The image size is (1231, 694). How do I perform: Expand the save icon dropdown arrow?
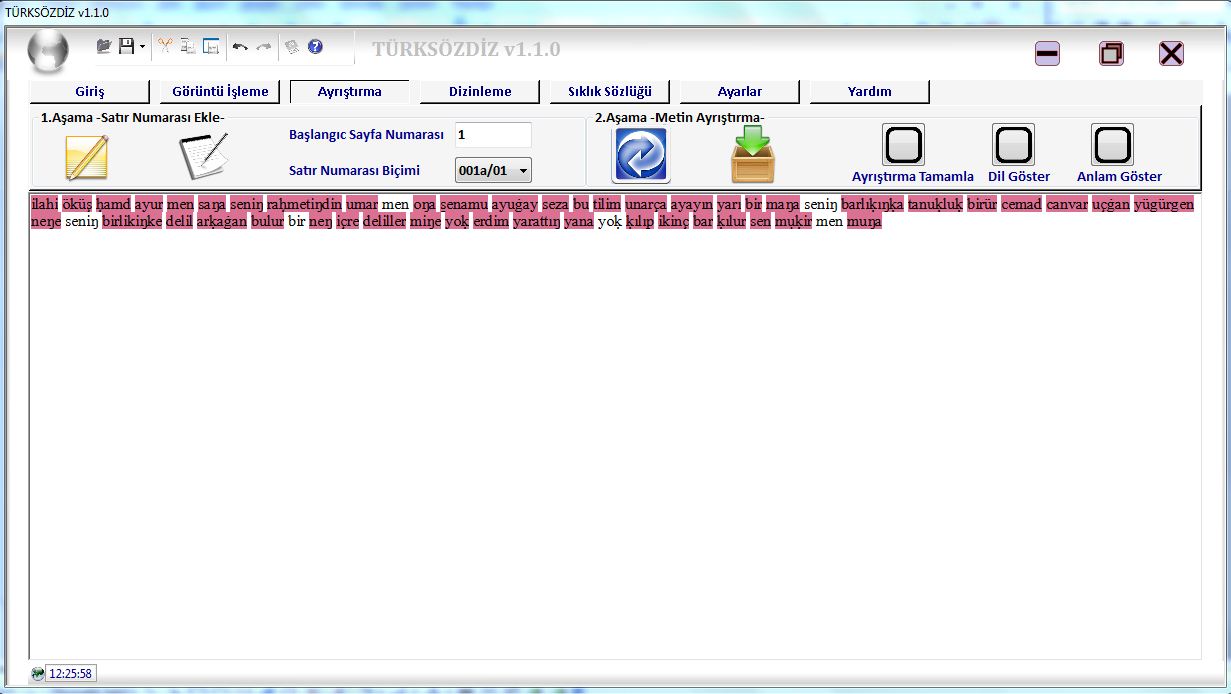(x=142, y=46)
